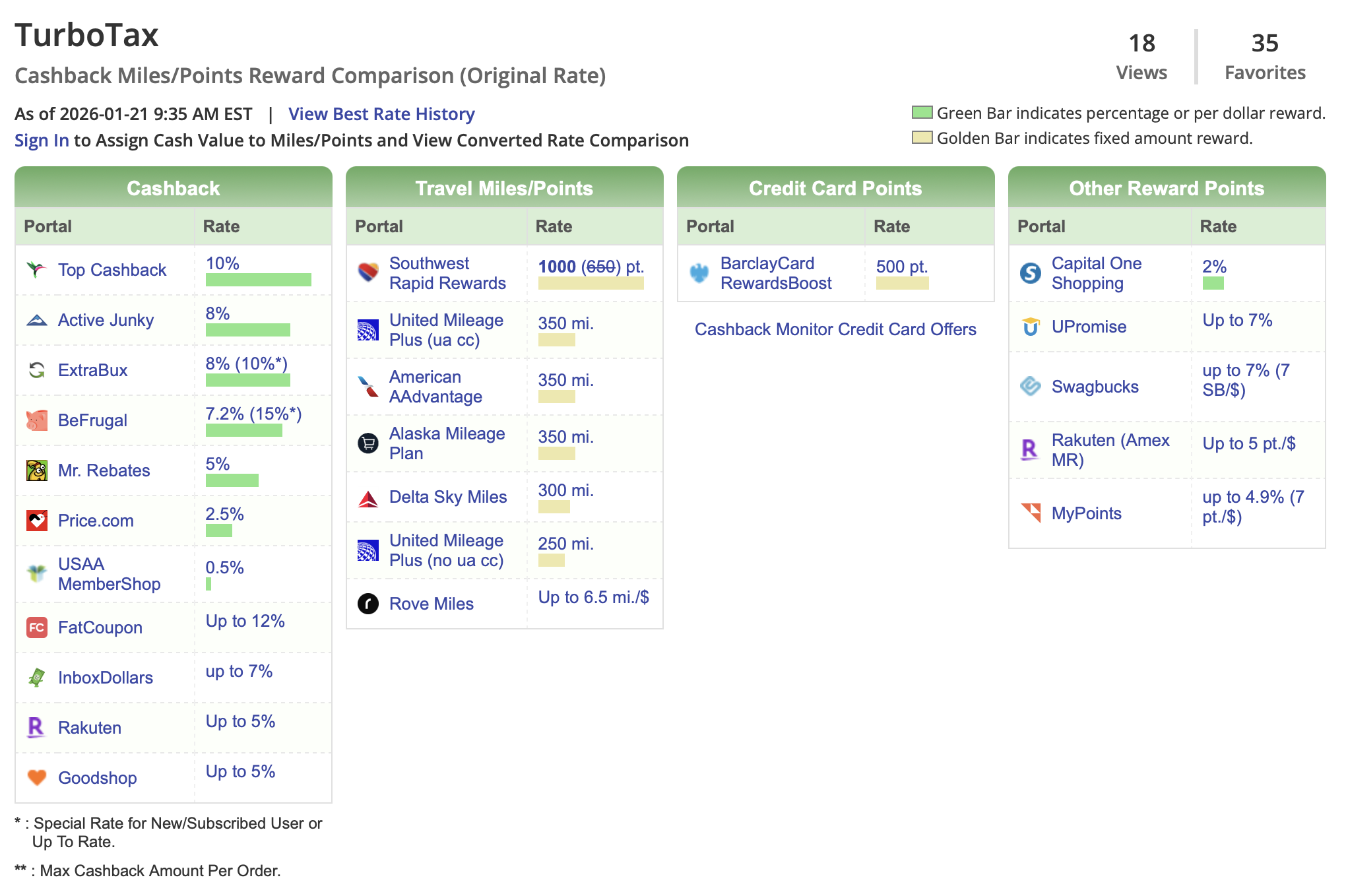View Best Rate History
Viewport: 1346px width, 896px height.
click(381, 114)
